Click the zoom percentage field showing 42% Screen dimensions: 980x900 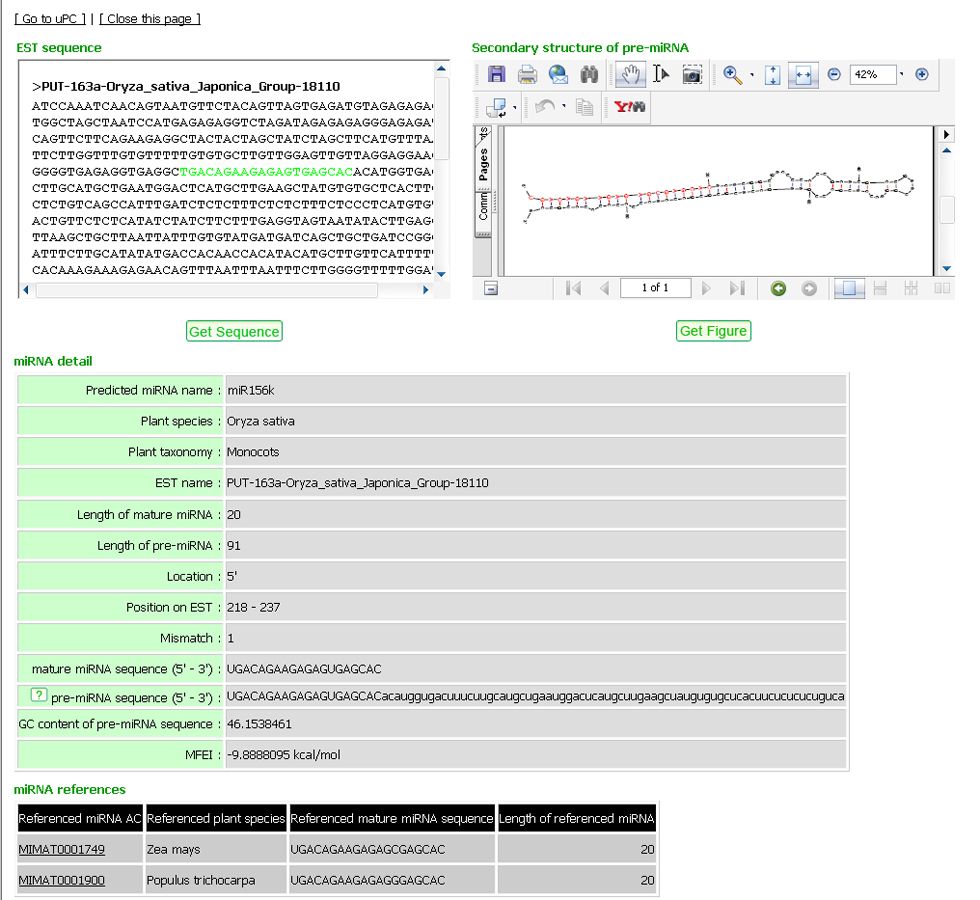[x=872, y=74]
